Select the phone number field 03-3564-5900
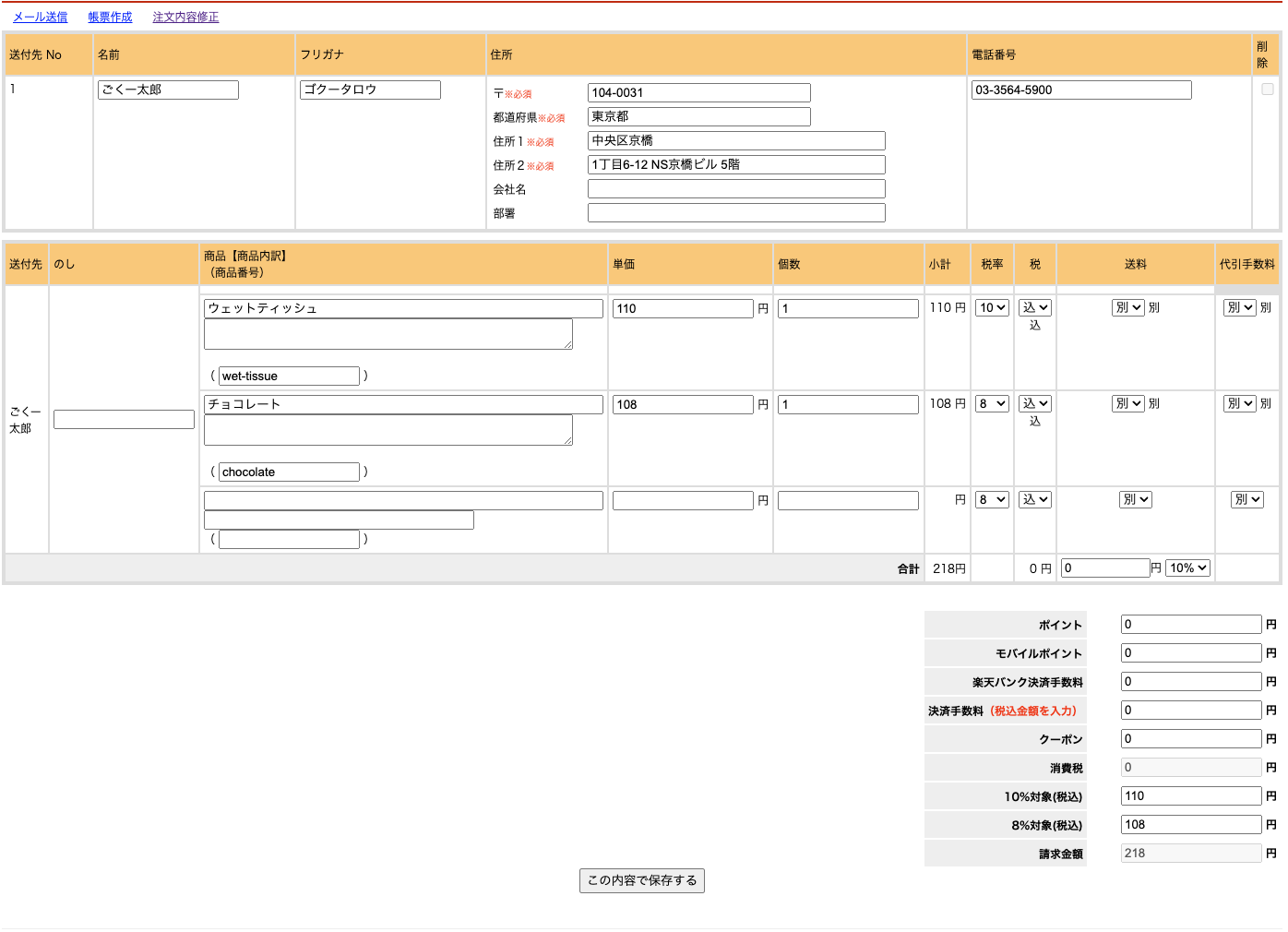This screenshot has height=932, width=1288. (1080, 90)
